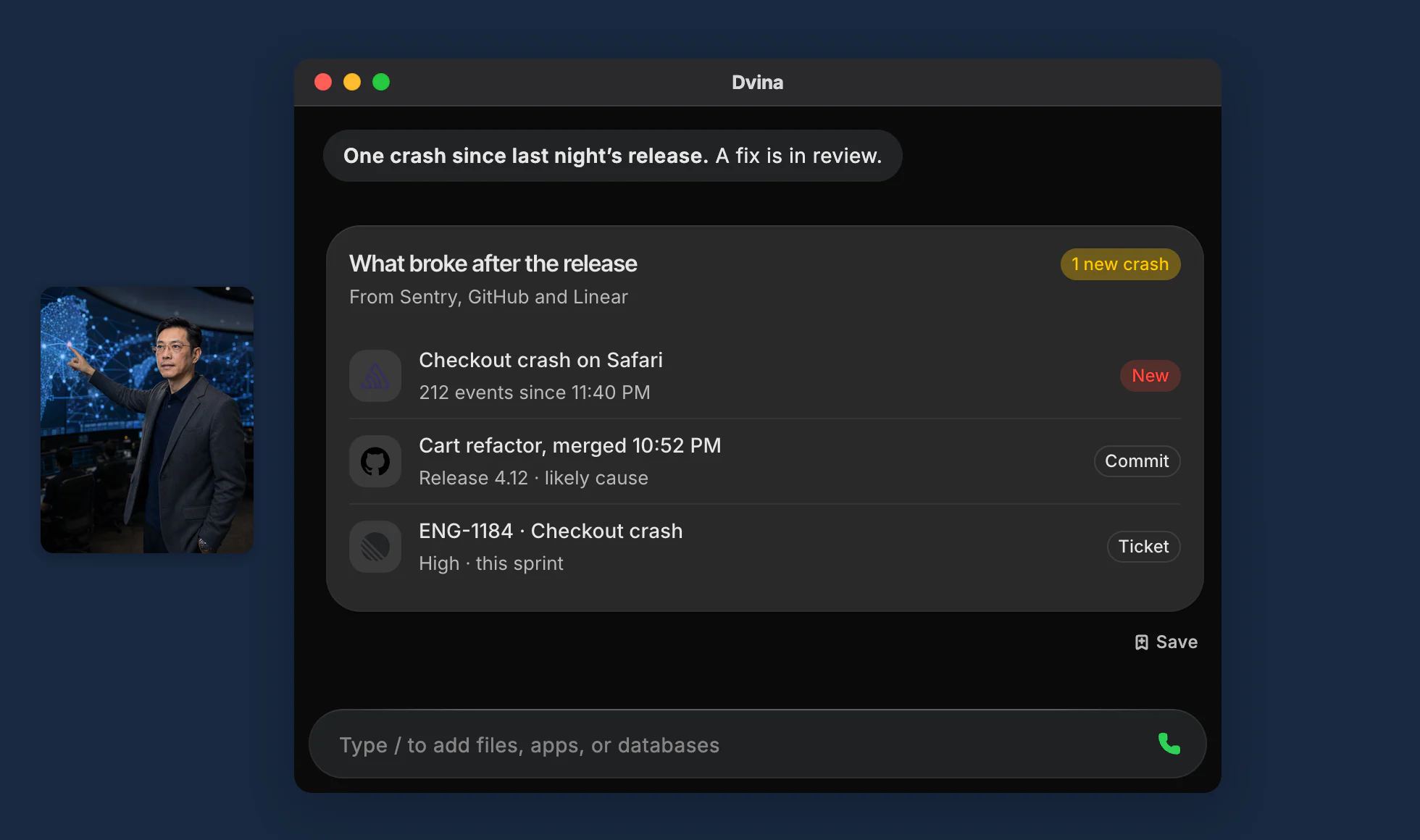Click the bookmark icon next to Save
Viewport: 1420px width, 840px height.
[x=1141, y=642]
